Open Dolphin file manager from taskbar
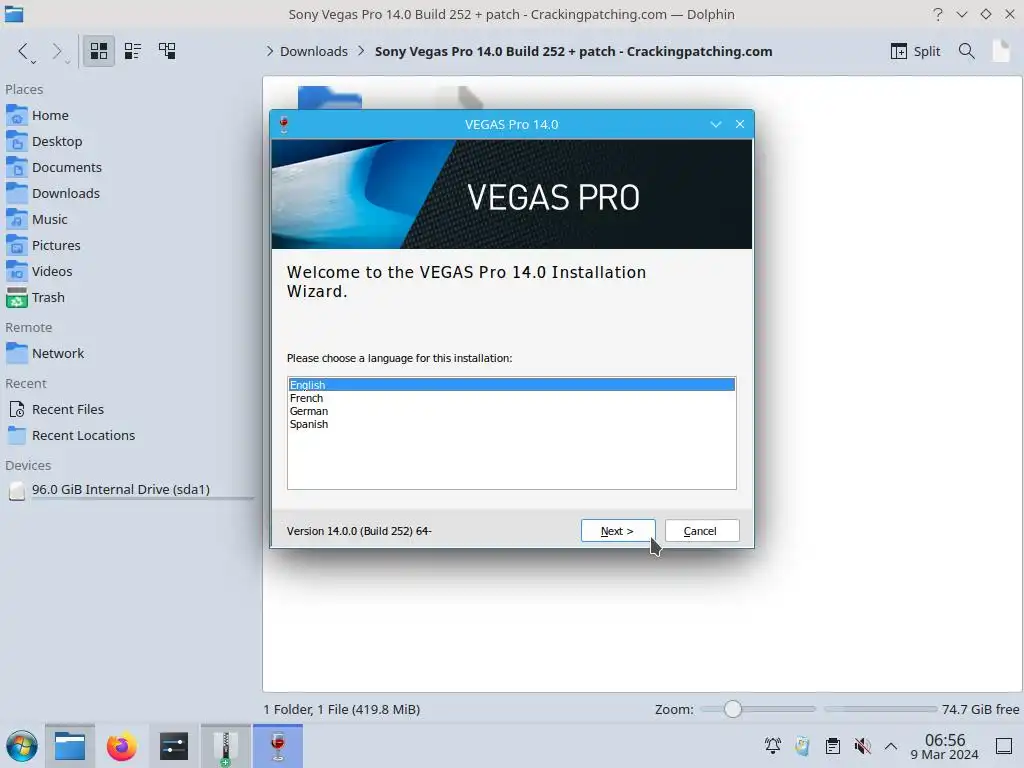1024x768 pixels. pos(70,746)
